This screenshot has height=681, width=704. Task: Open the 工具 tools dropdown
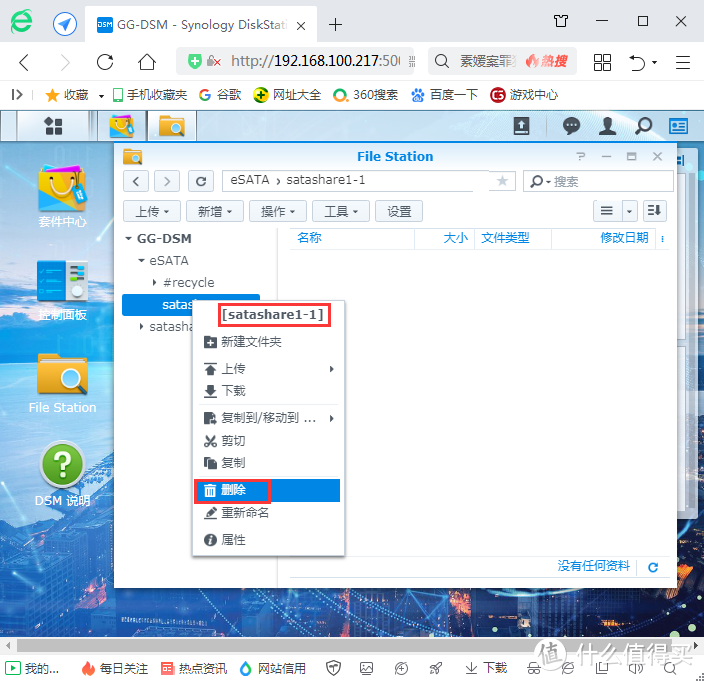pos(340,211)
